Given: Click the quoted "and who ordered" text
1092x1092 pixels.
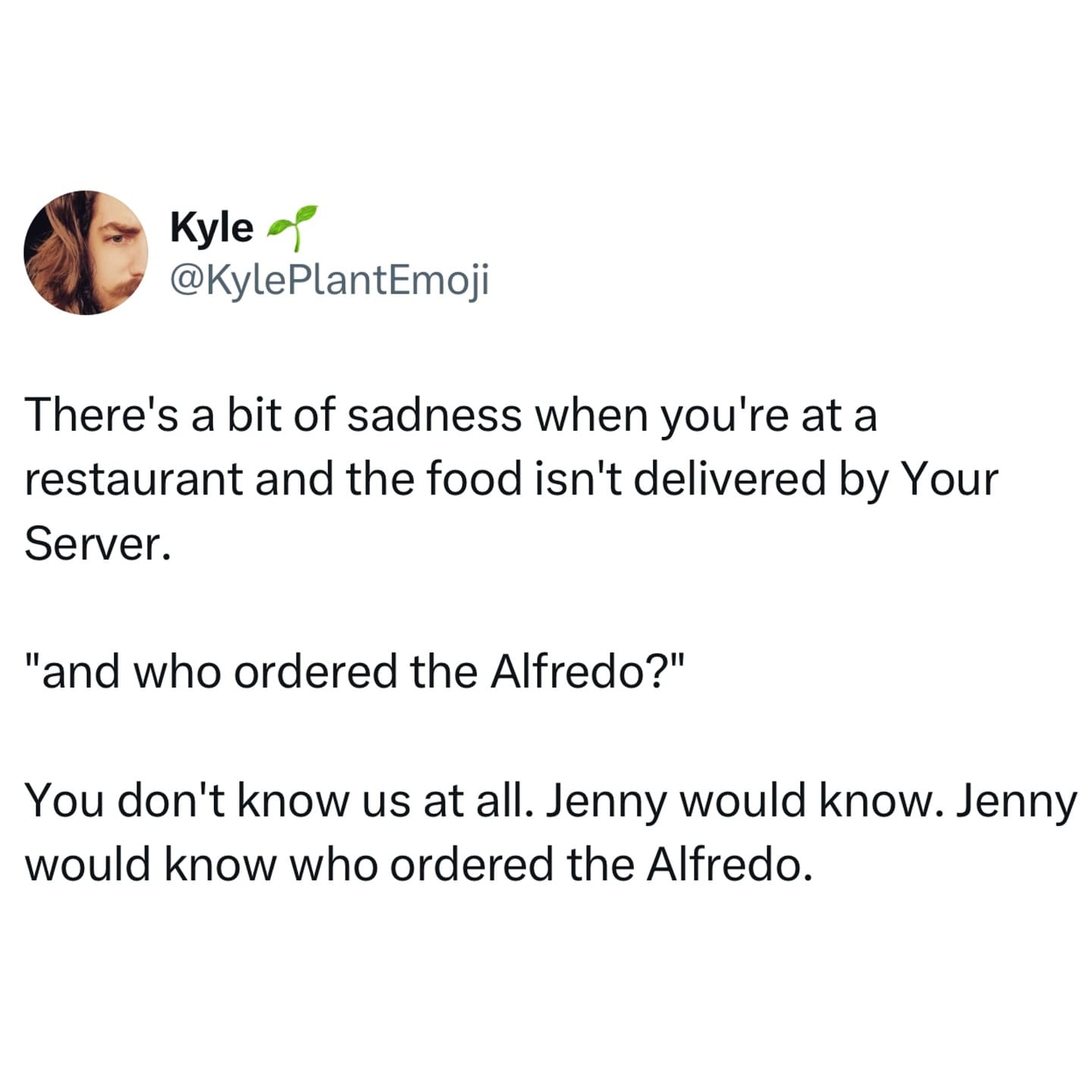Looking at the screenshot, I should coord(212,671).
